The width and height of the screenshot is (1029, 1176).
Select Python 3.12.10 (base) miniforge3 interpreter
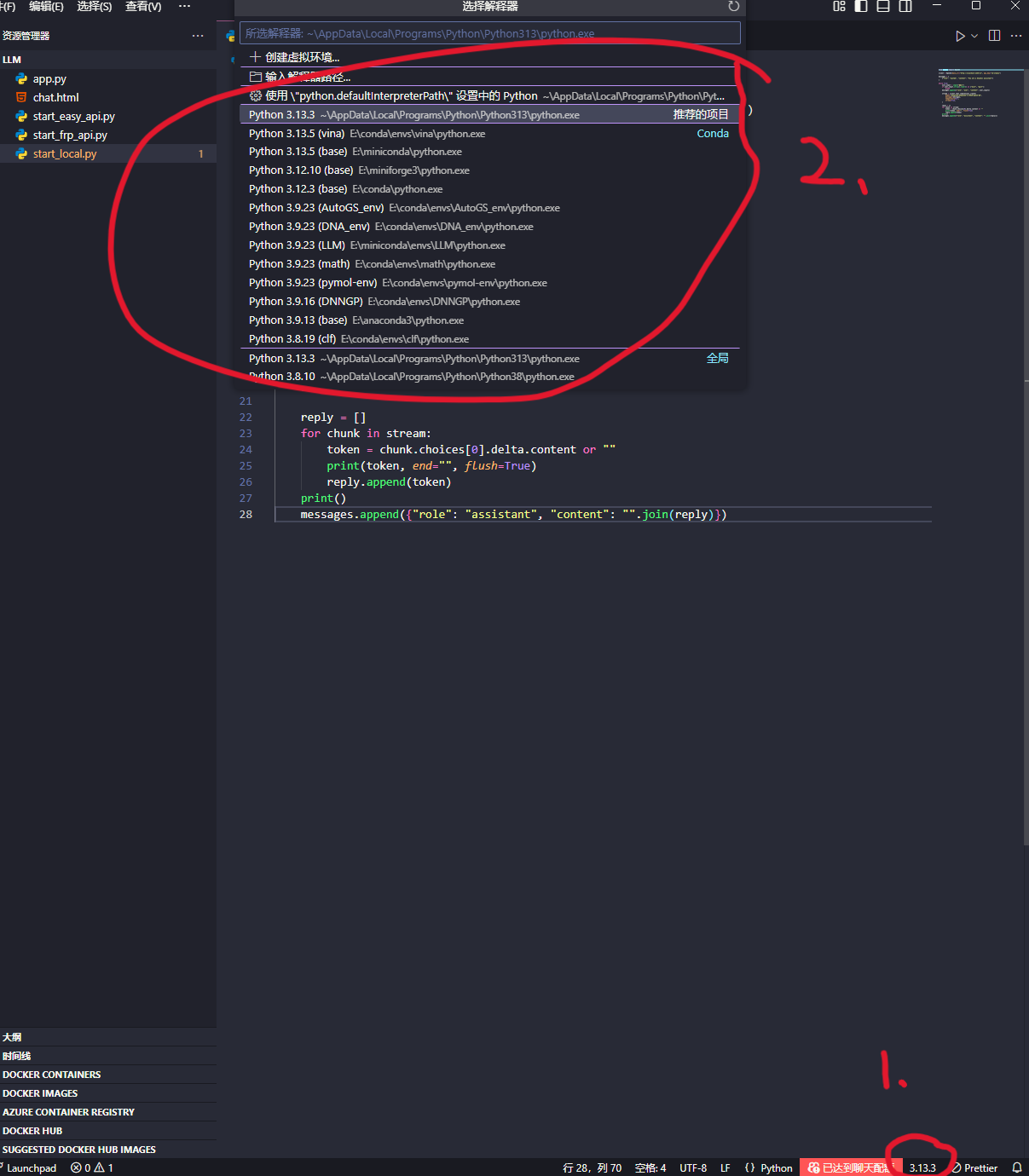tap(489, 170)
